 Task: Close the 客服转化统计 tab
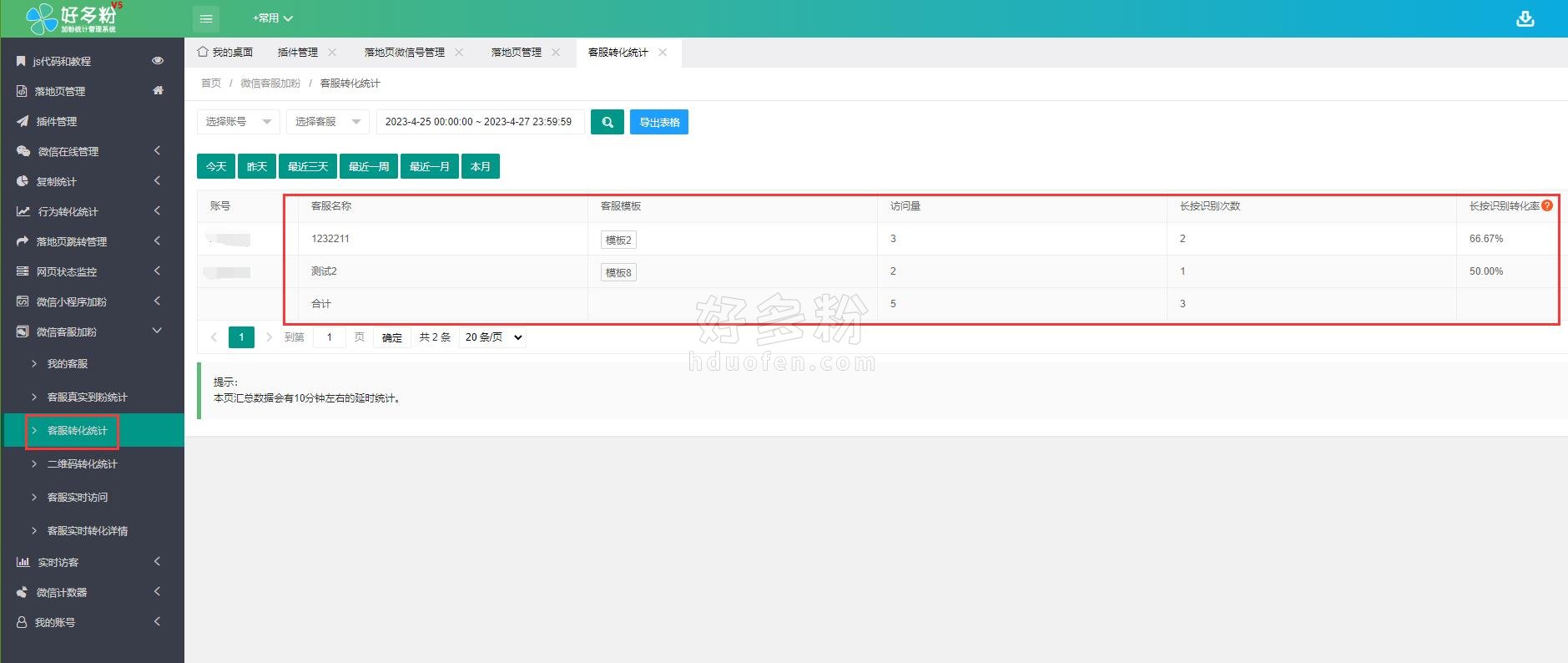[663, 53]
